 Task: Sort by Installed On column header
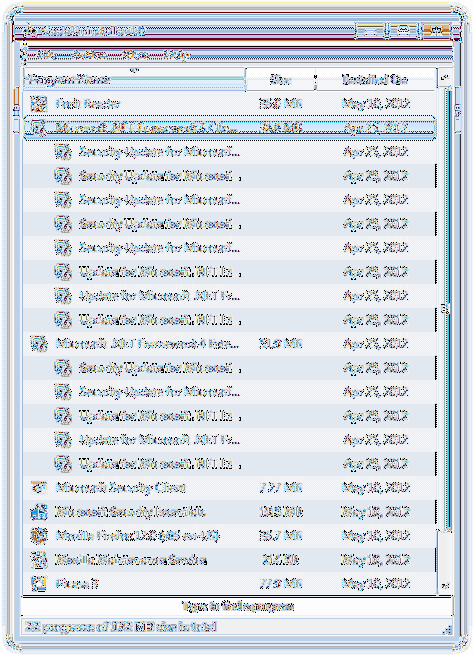coord(375,79)
